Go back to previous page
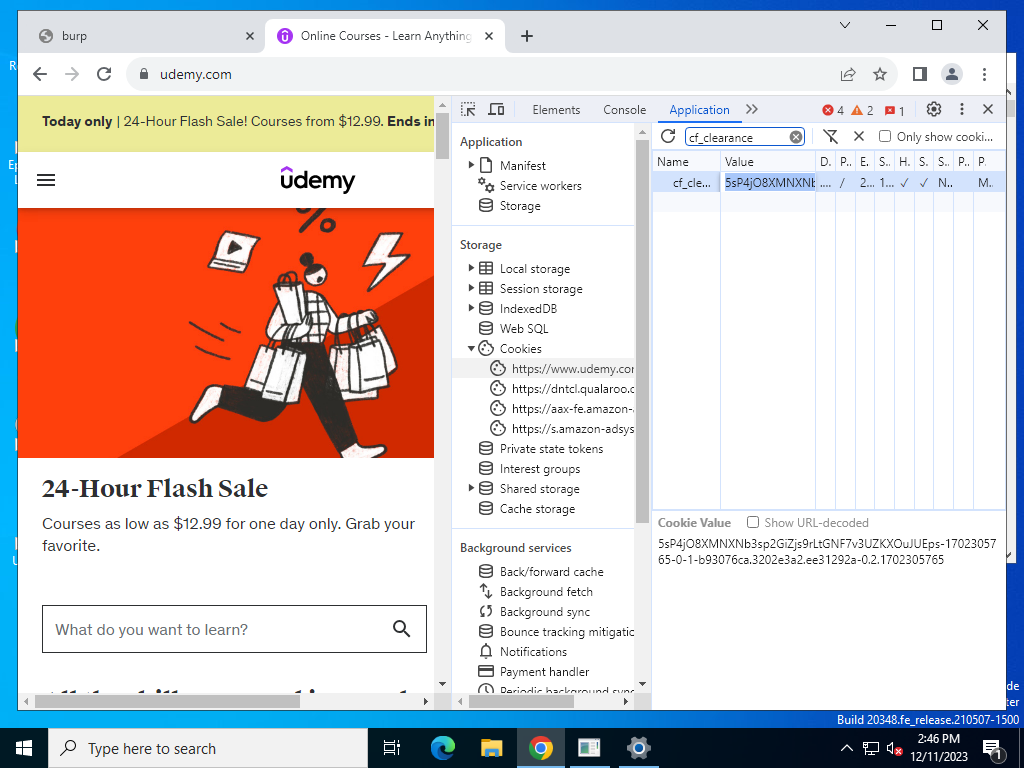 [x=40, y=74]
